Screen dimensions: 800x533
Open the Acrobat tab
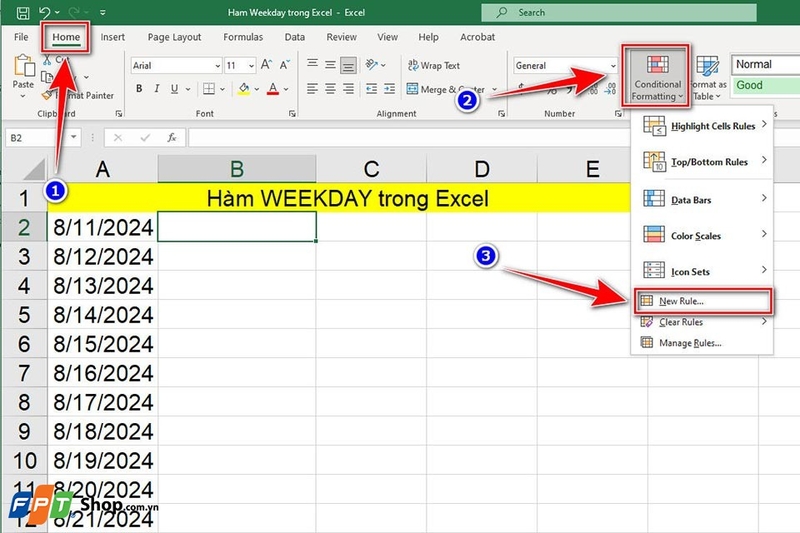477,37
